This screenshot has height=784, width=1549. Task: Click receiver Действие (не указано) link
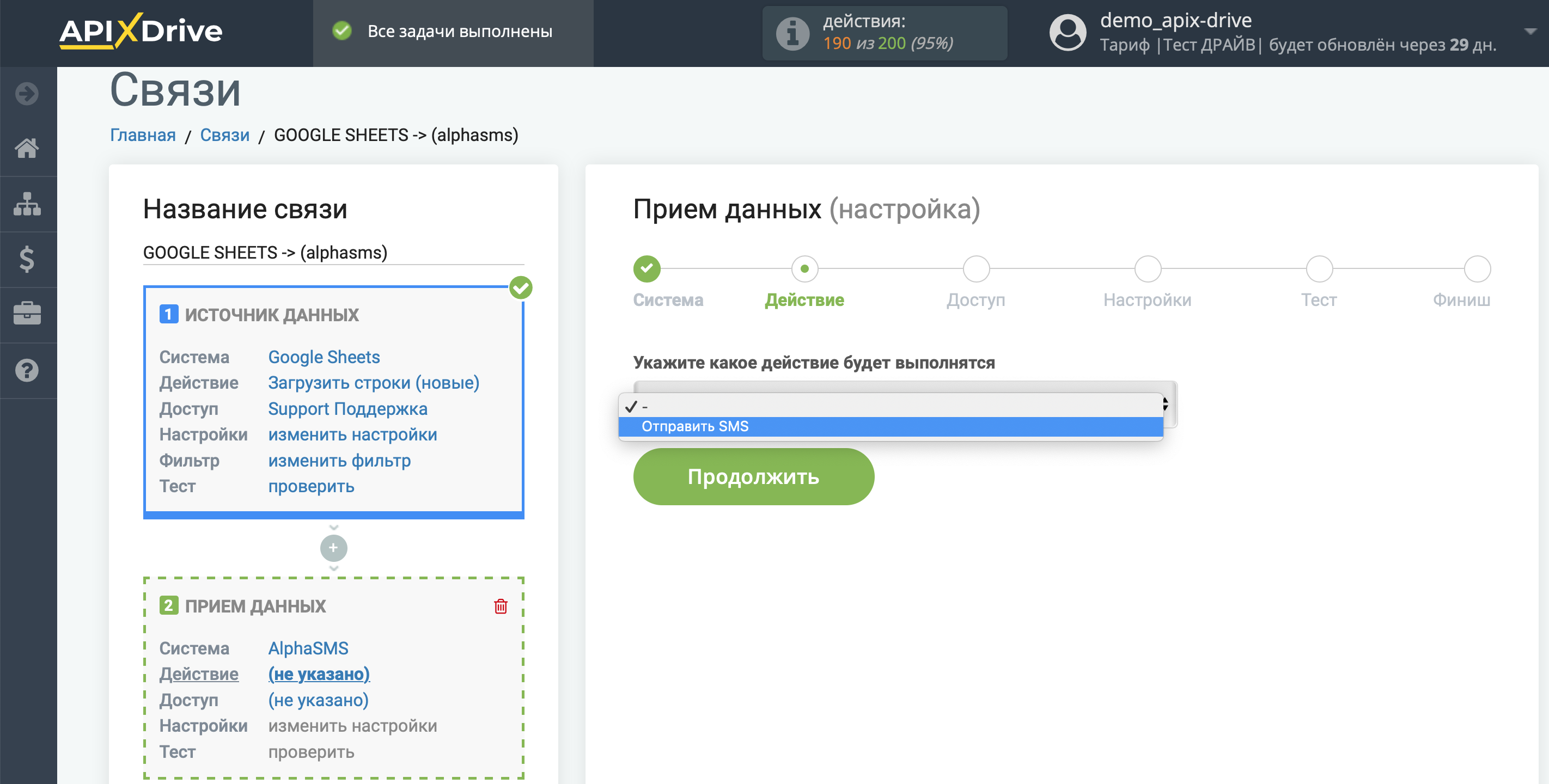pos(319,674)
